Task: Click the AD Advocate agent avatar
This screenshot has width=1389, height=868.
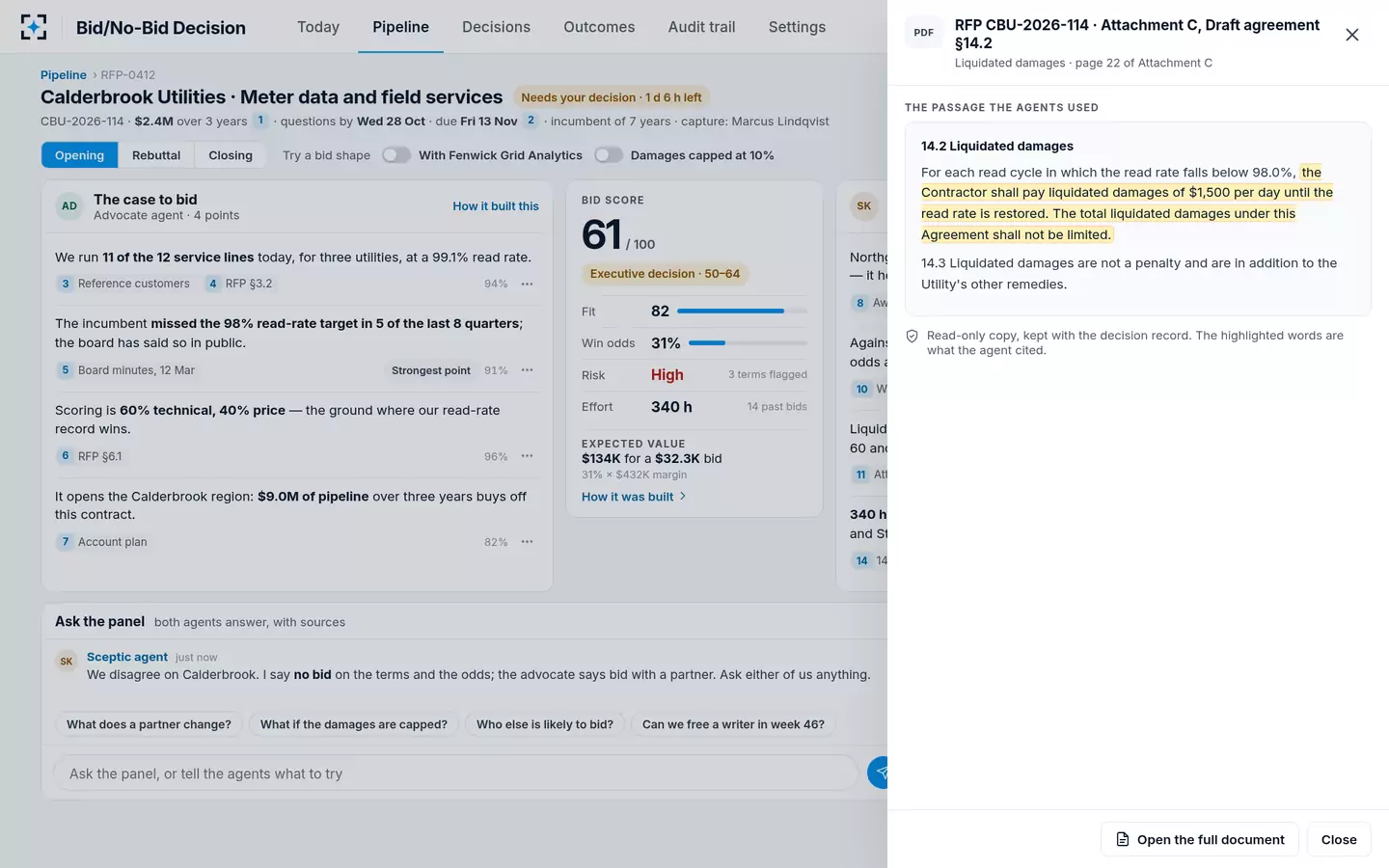Action: pyautogui.click(x=69, y=206)
